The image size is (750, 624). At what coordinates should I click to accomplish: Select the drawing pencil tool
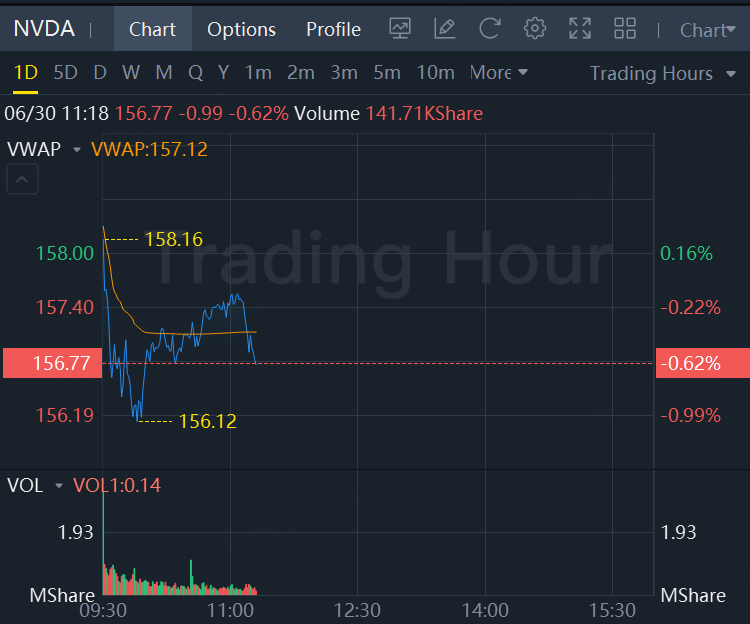click(x=445, y=29)
